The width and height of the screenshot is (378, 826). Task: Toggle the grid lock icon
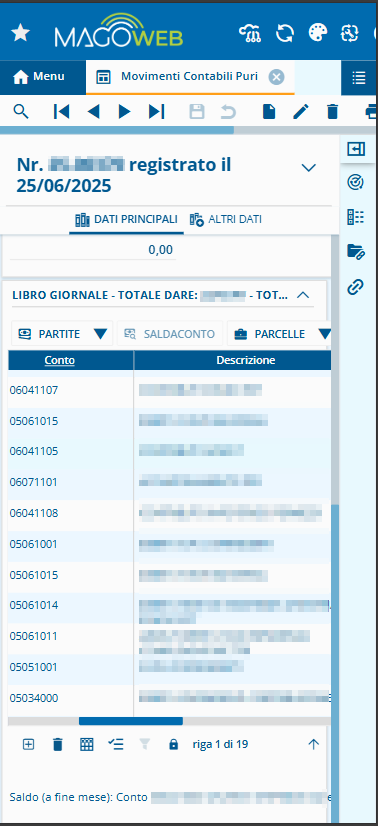coord(173,744)
